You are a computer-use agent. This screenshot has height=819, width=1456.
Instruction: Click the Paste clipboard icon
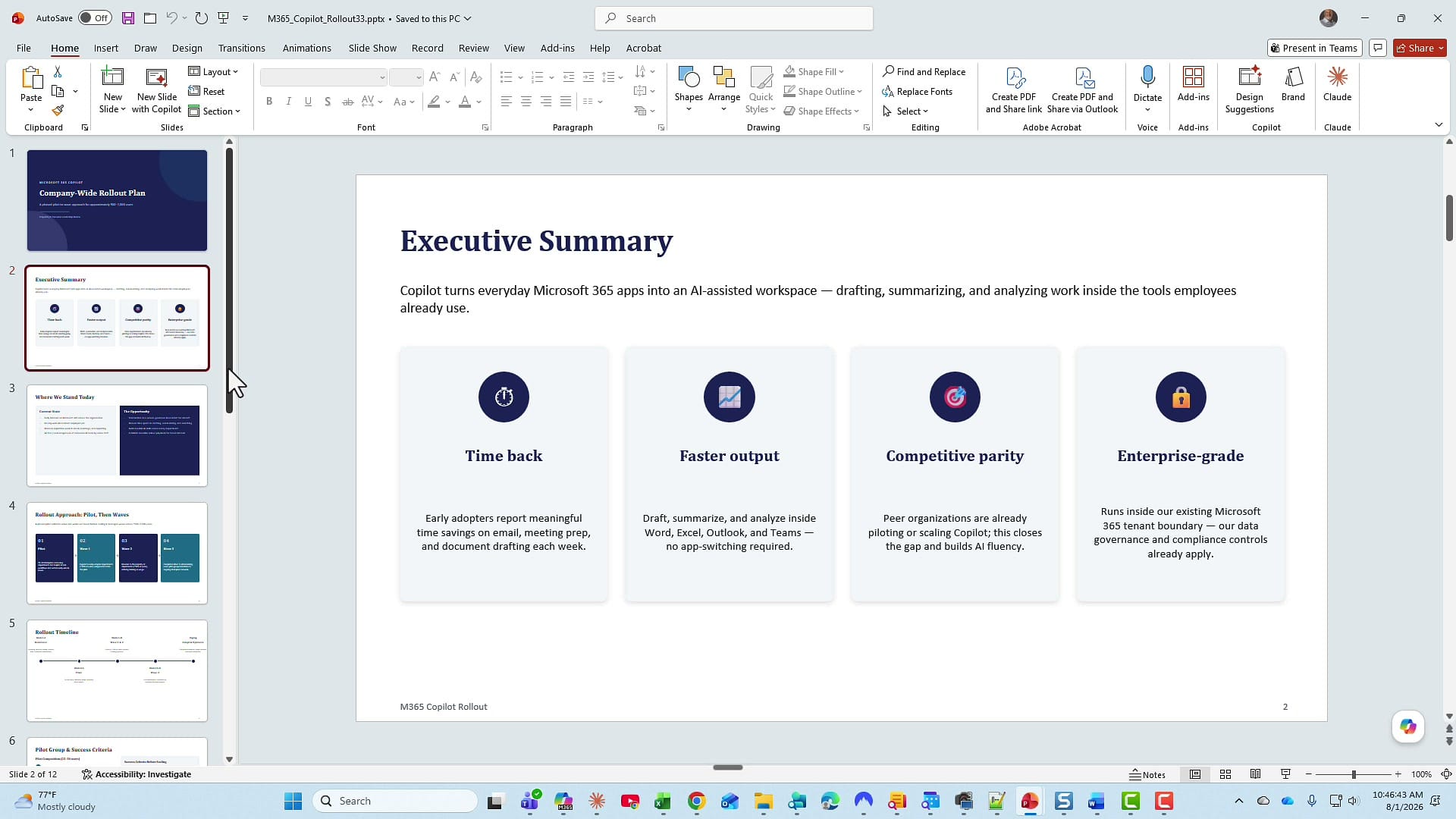click(31, 78)
